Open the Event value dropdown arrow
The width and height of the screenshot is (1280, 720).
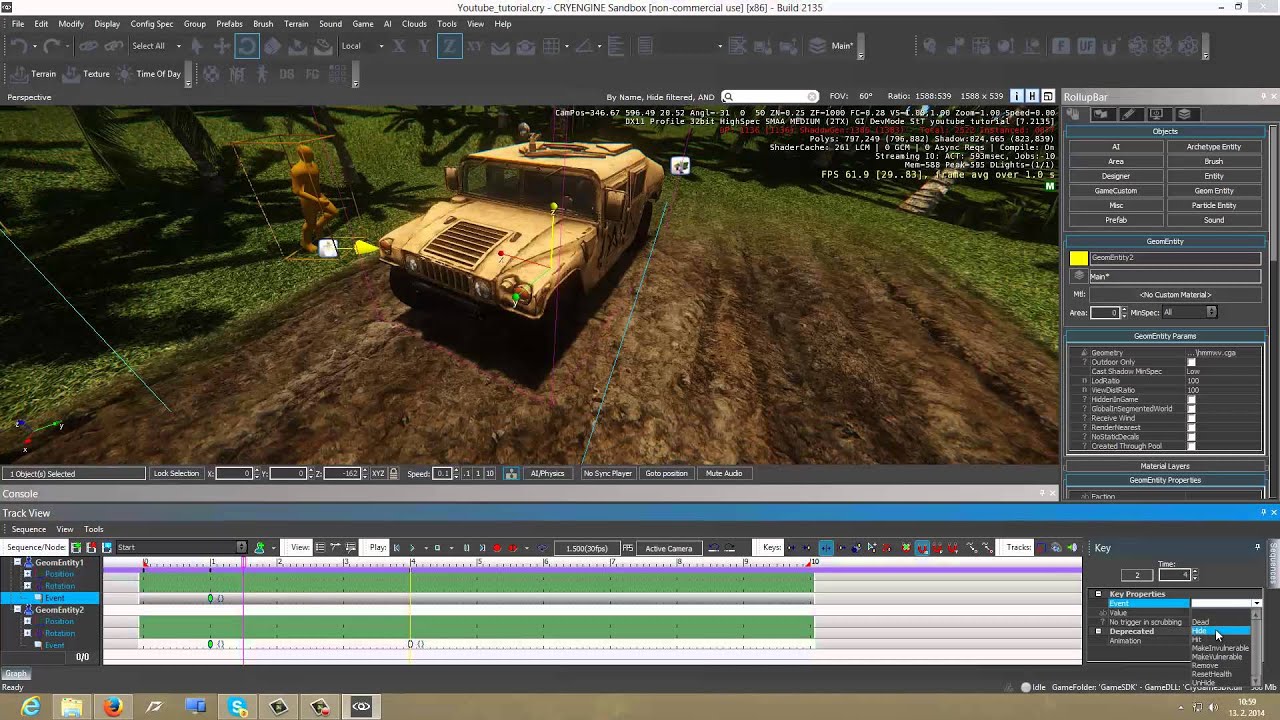[x=1257, y=604]
